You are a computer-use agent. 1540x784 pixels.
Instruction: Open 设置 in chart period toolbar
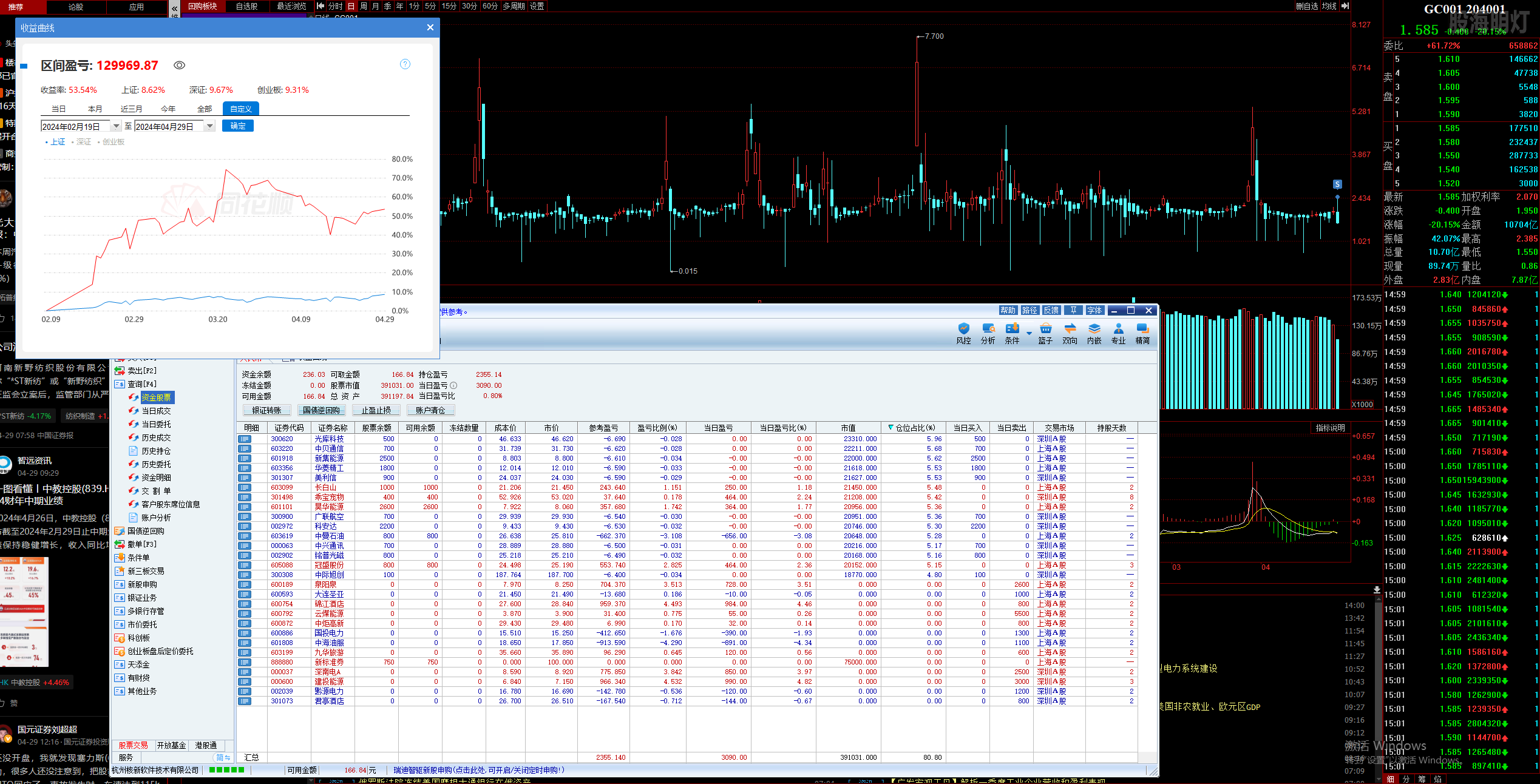537,6
